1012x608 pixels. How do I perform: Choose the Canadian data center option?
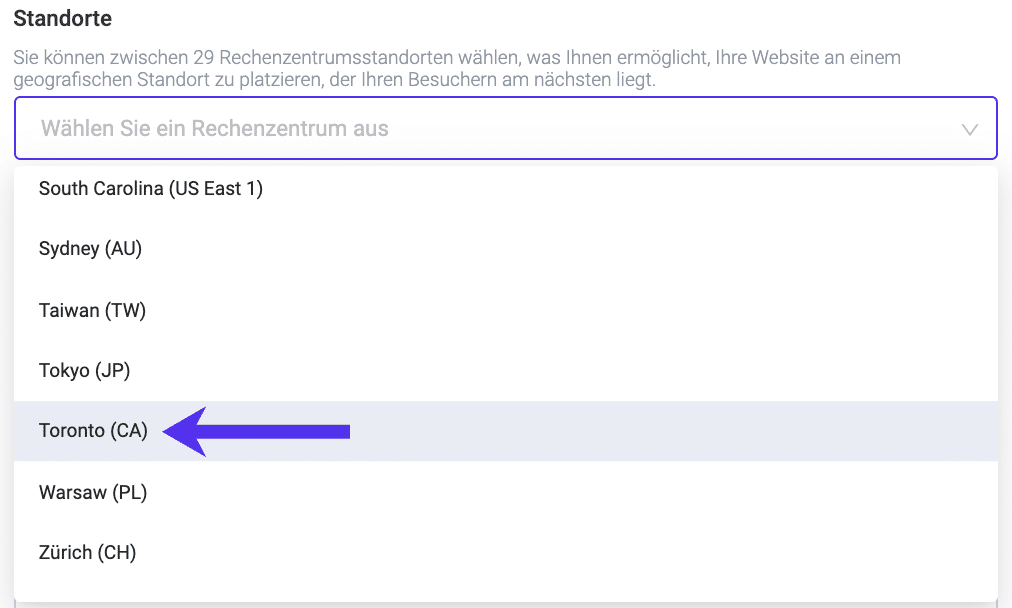[93, 431]
